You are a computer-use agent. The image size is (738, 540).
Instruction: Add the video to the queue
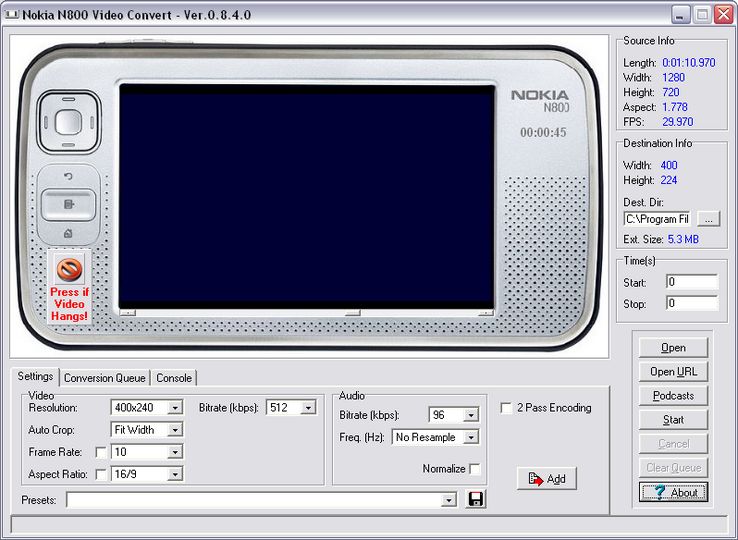546,479
